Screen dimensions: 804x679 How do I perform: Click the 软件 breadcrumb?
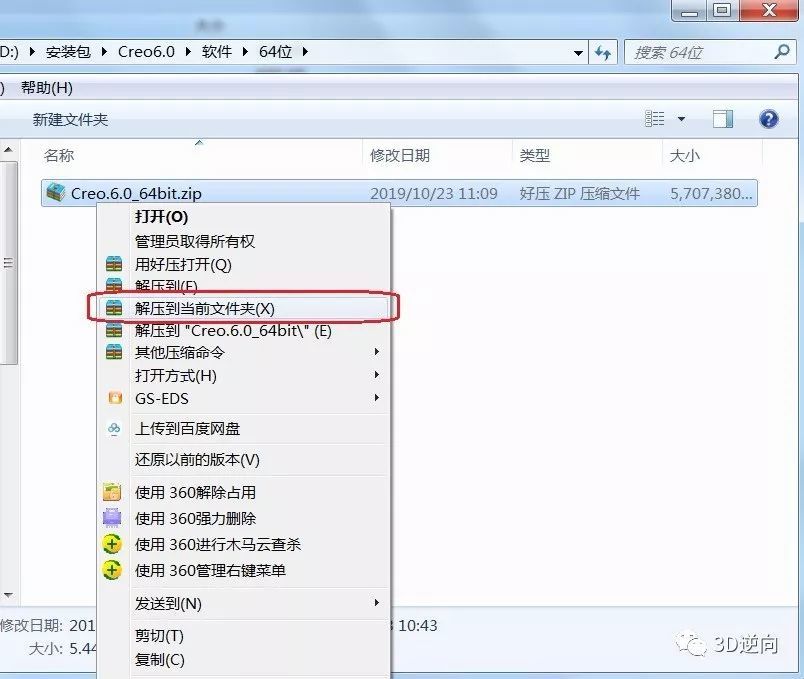(216, 52)
